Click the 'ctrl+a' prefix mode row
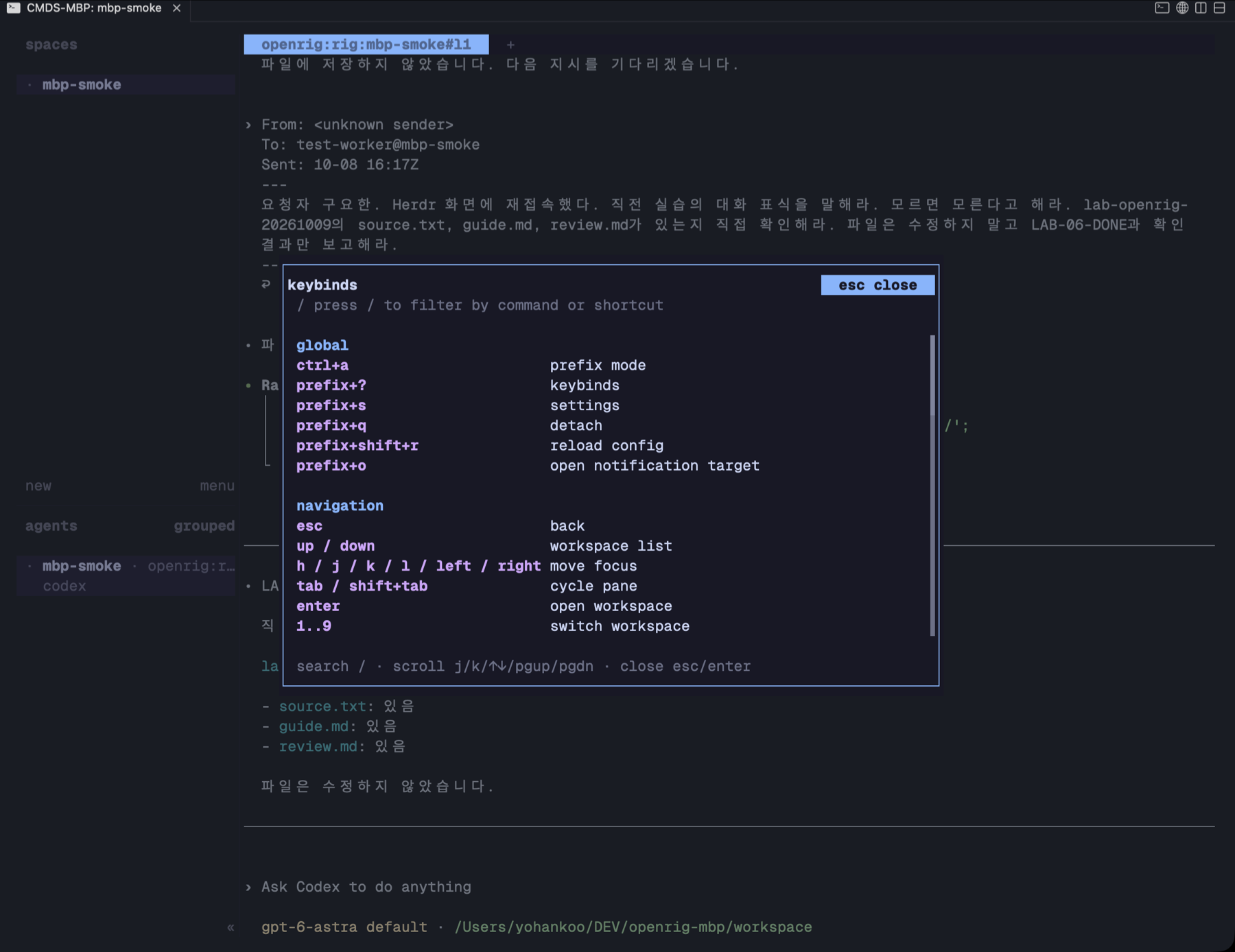Screen dimensions: 1235x952 pyautogui.click(x=611, y=366)
